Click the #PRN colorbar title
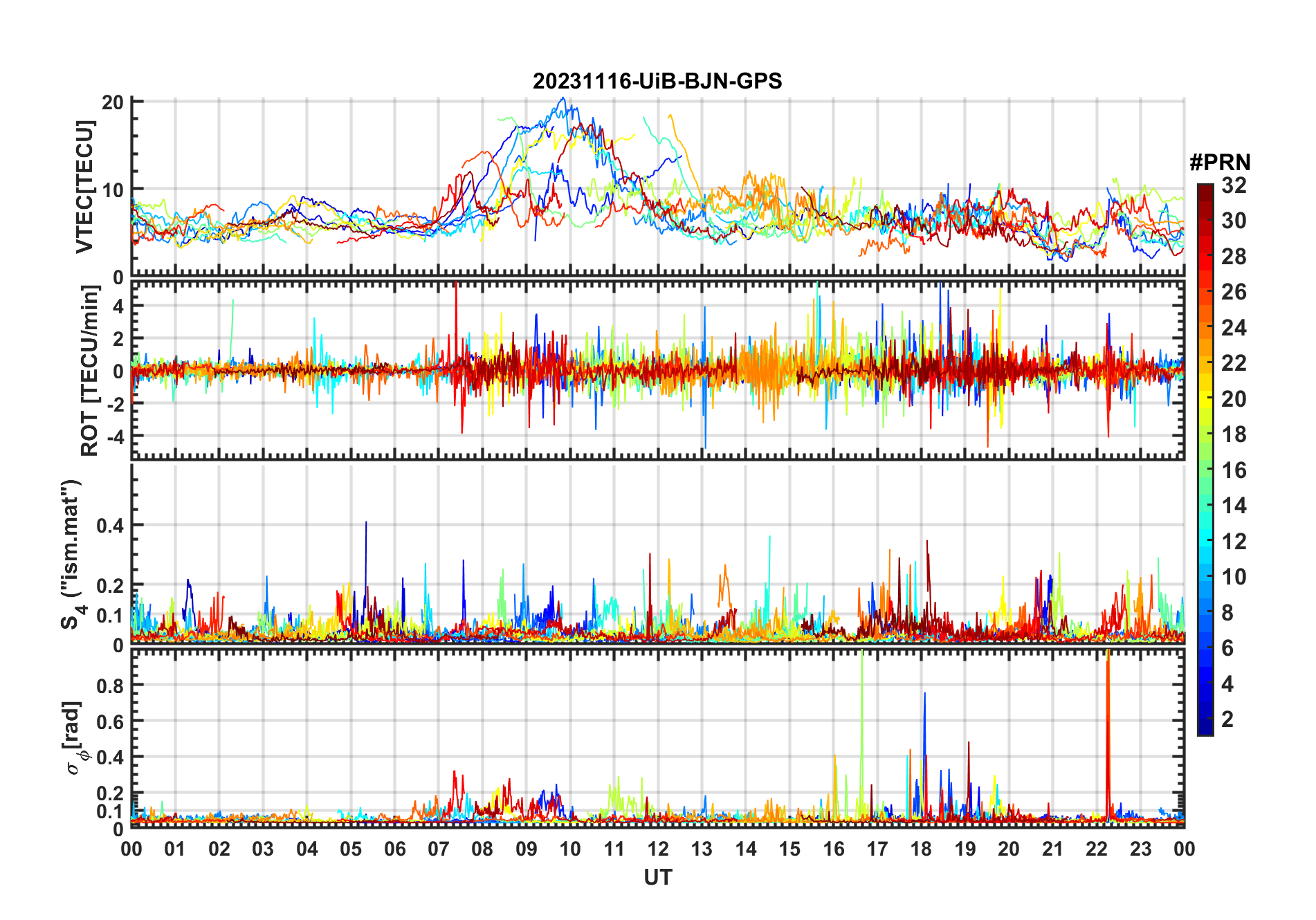Screen dimensions: 1316x920 point(1220,163)
